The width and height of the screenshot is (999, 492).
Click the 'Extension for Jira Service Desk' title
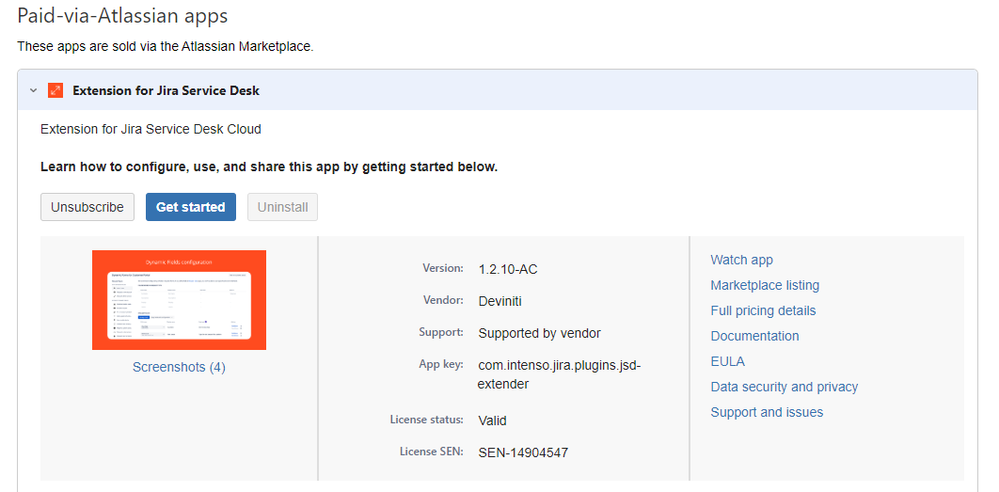(166, 90)
